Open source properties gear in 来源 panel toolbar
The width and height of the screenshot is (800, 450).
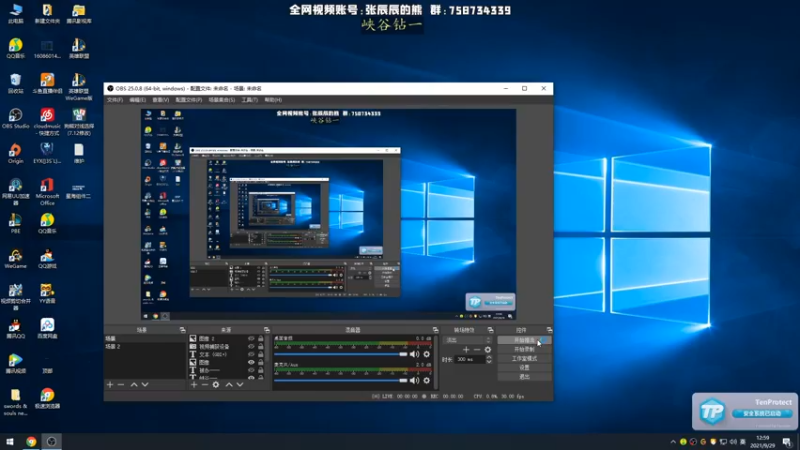pyautogui.click(x=216, y=385)
